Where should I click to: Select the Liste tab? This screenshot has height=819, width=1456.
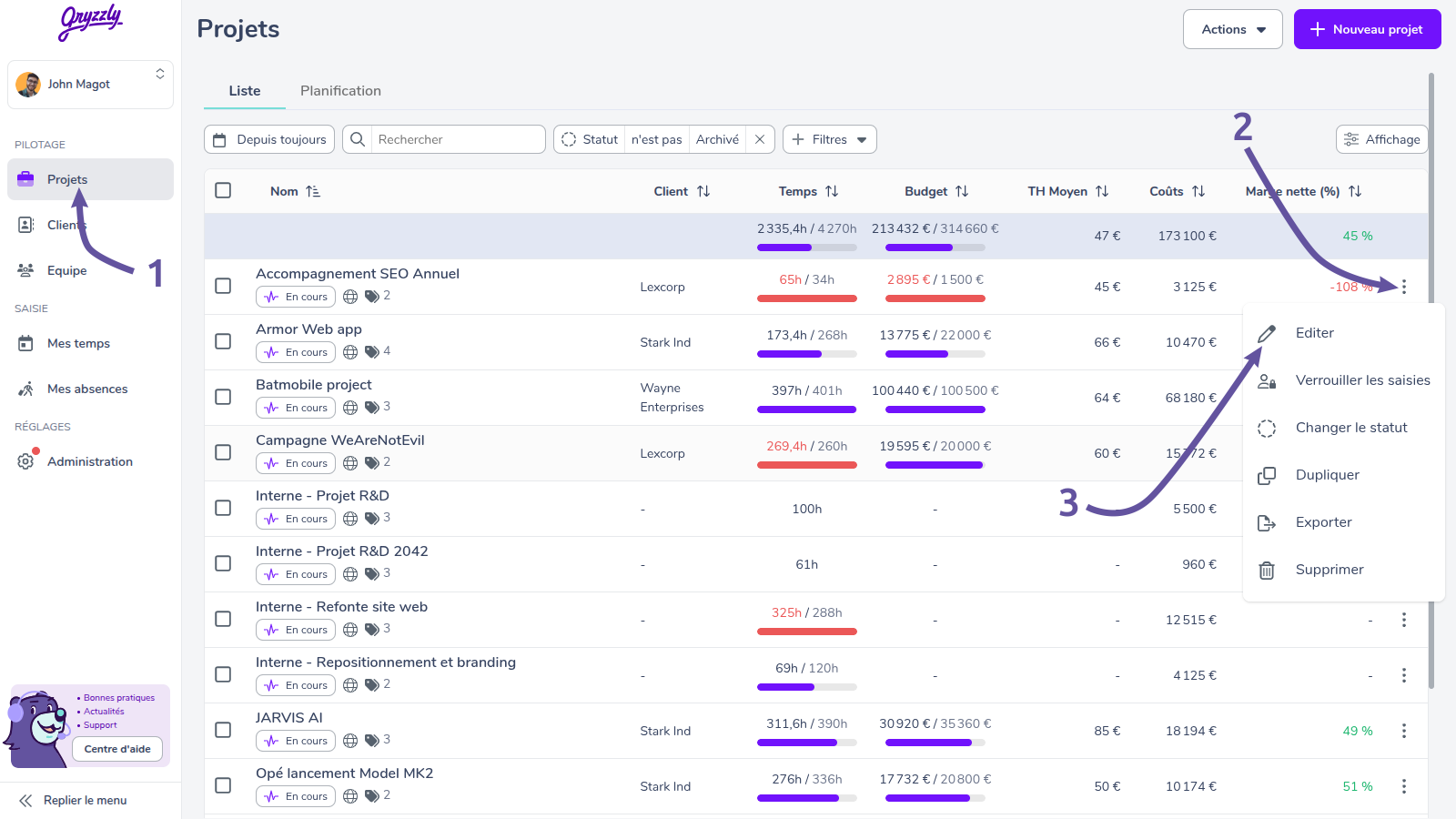245,91
